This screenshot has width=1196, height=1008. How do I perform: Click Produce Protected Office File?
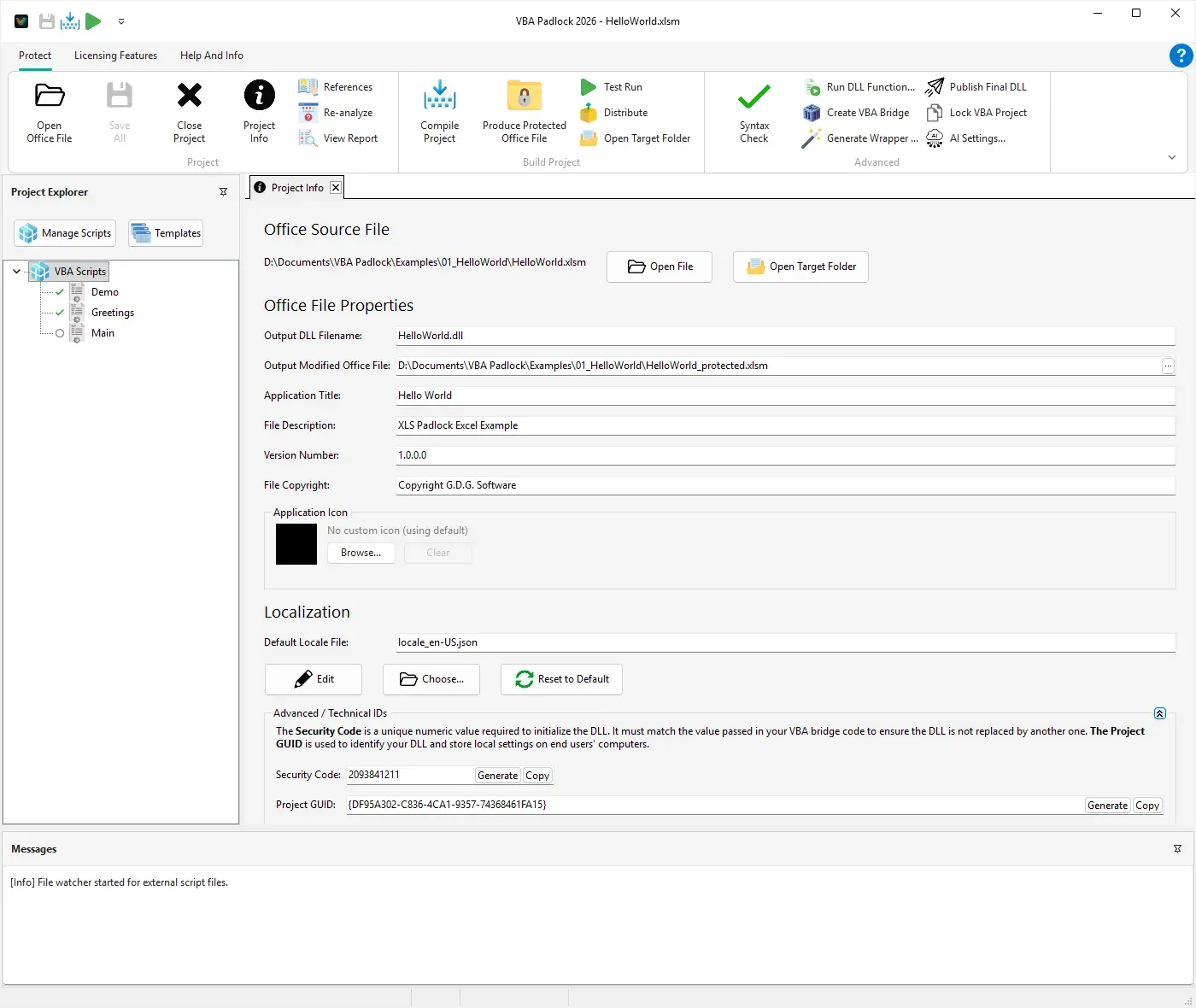pos(525,112)
